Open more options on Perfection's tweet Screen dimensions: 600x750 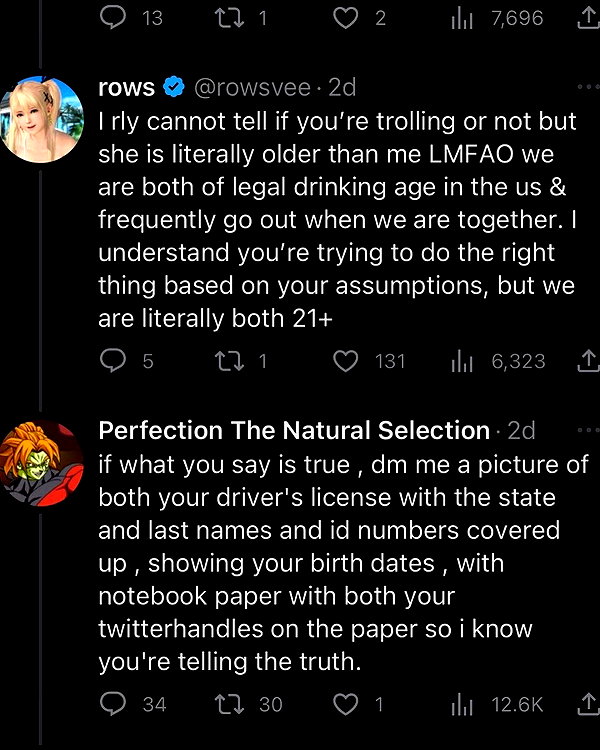click(588, 430)
